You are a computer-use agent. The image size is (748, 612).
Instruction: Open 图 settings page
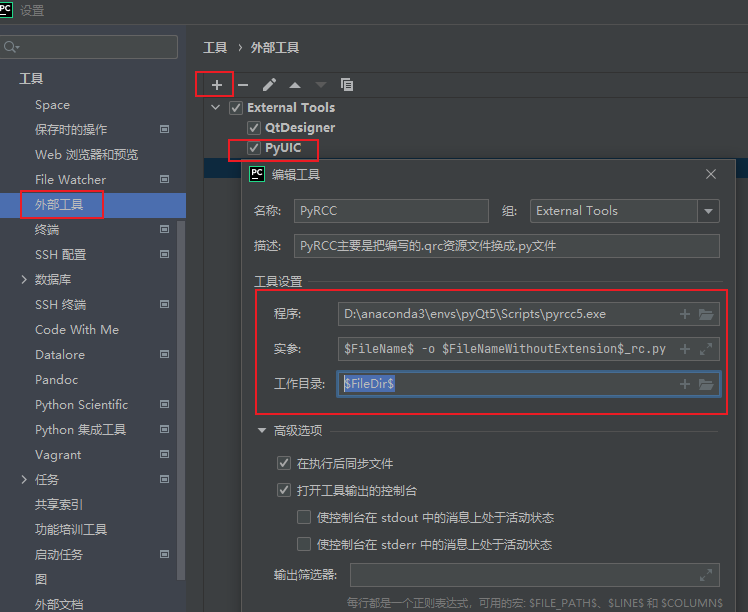[x=41, y=580]
